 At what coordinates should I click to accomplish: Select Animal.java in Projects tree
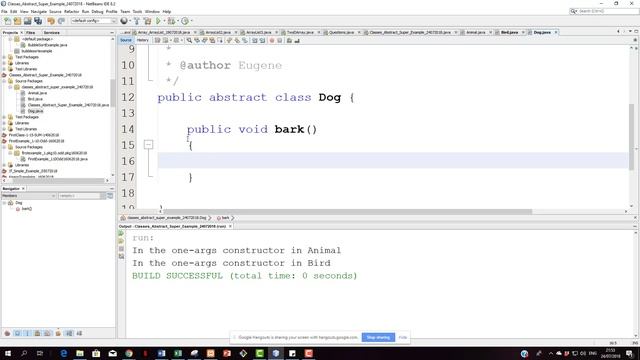pos(37,93)
